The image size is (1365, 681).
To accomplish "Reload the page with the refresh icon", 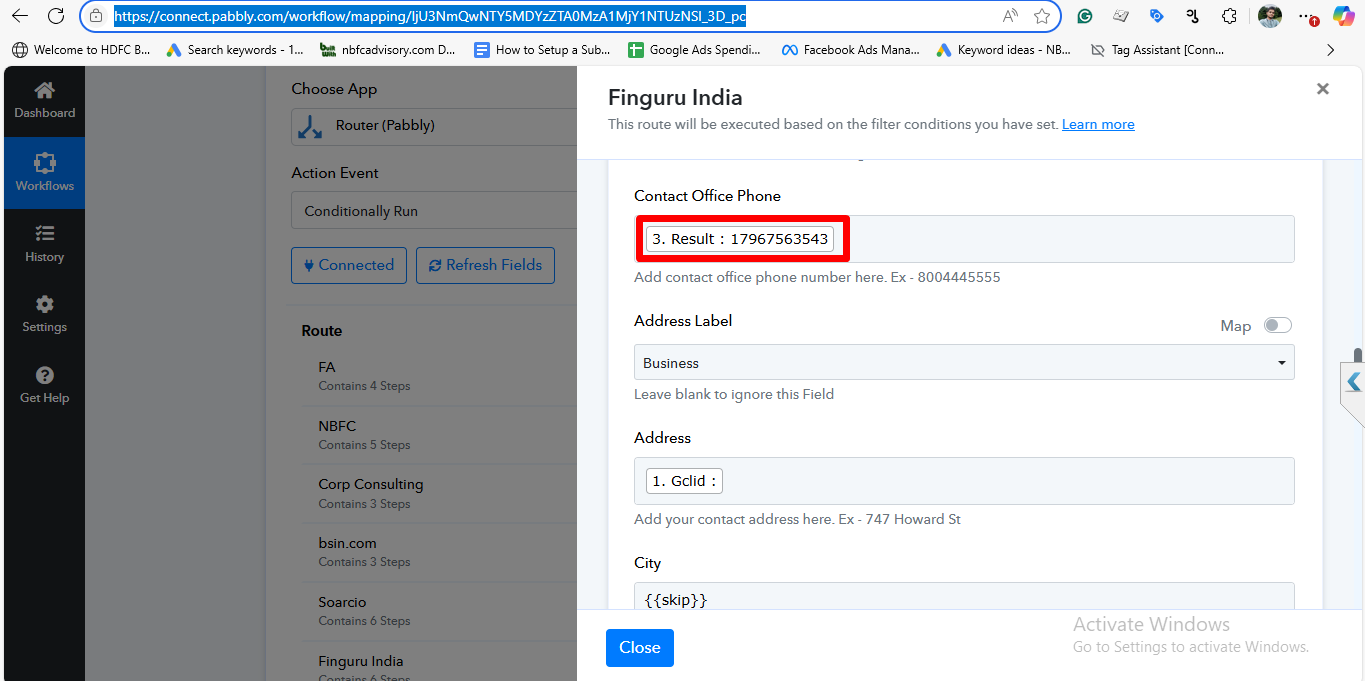I will pyautogui.click(x=56, y=16).
